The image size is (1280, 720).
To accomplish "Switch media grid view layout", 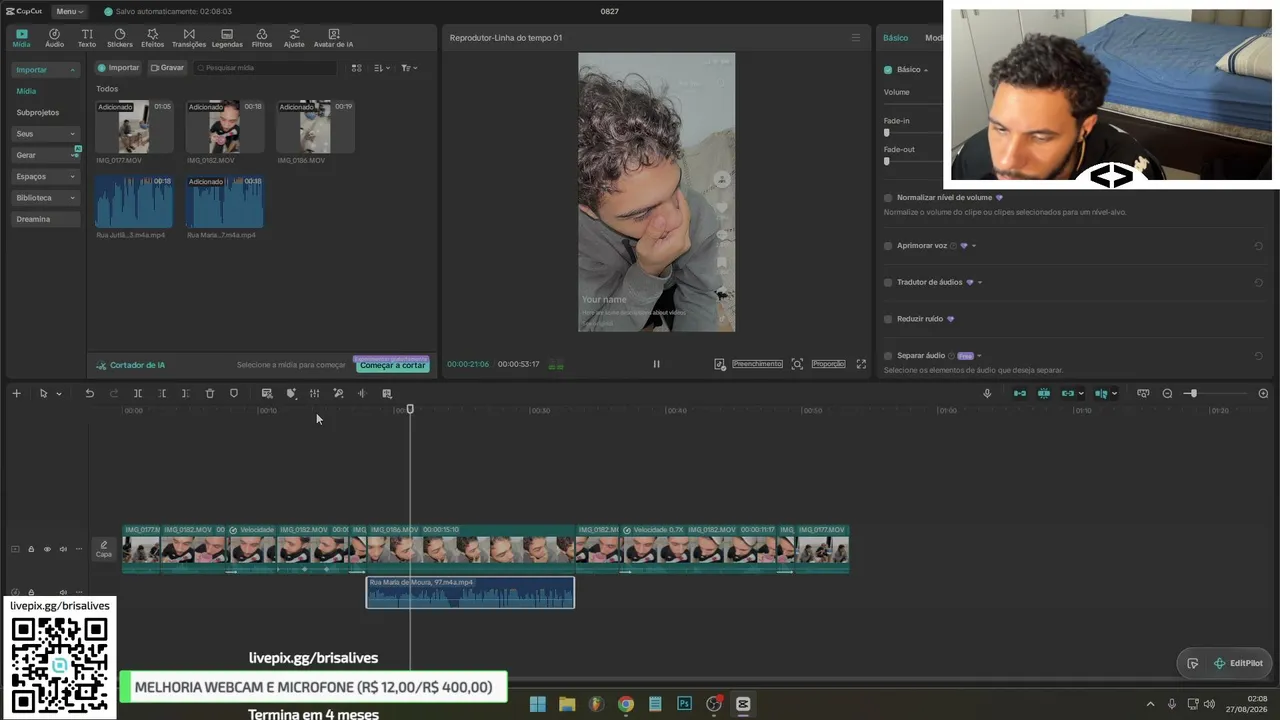I will click(x=356, y=68).
